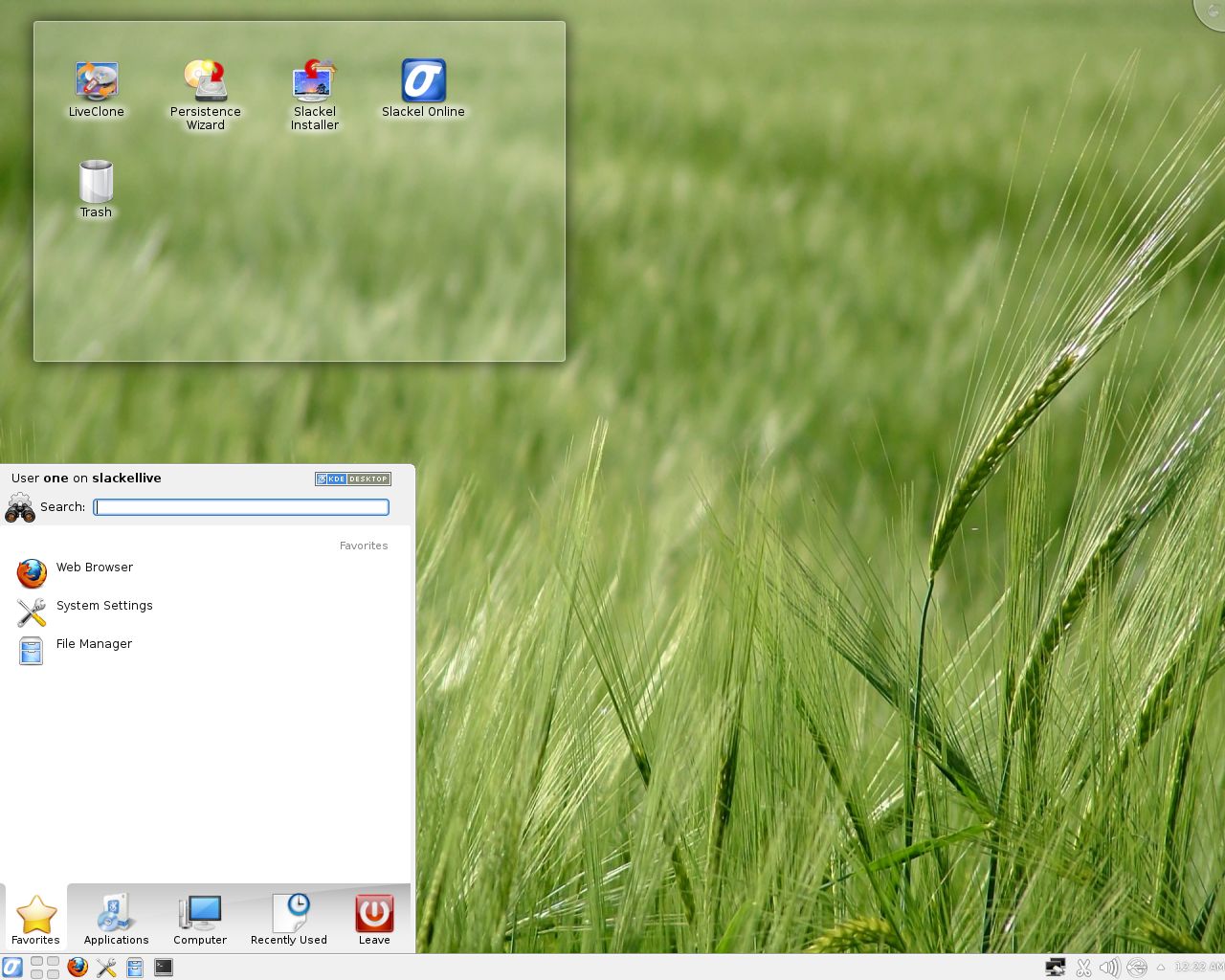Screen dimensions: 1225x980
Task: Open the Leave menu tab
Action: (x=373, y=919)
